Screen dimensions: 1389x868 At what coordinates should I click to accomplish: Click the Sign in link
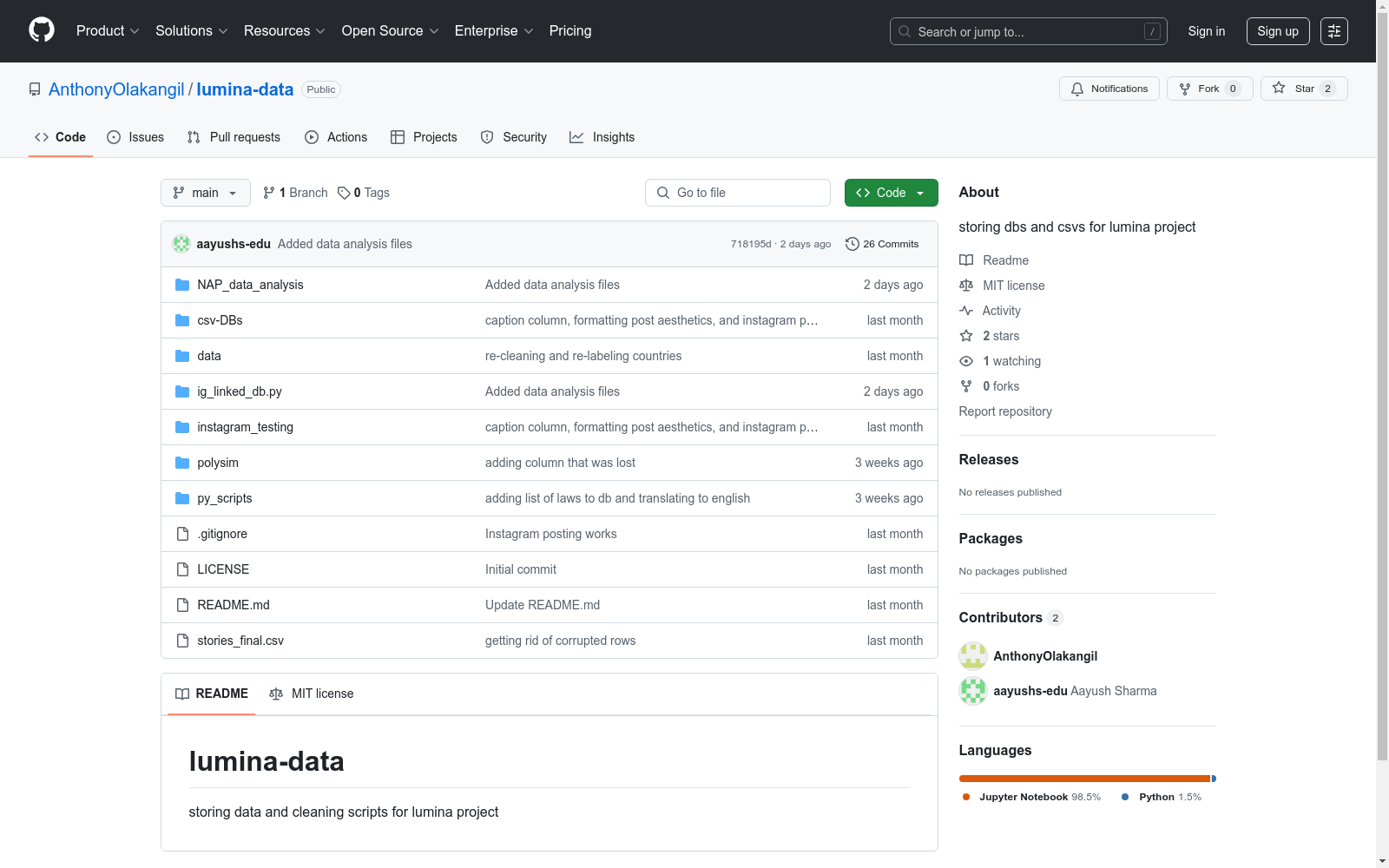[x=1207, y=31]
